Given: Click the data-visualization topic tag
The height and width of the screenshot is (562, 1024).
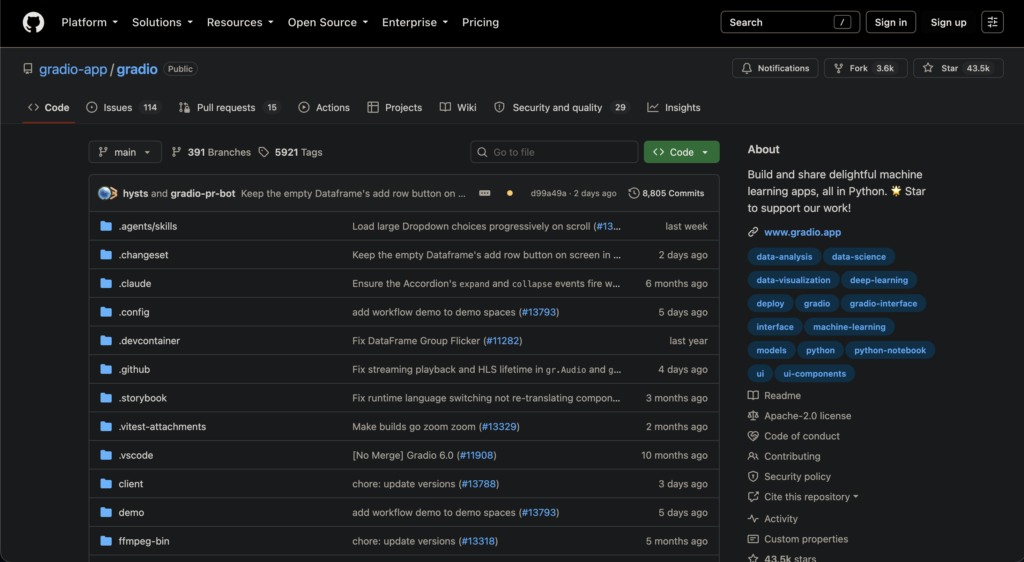Looking at the screenshot, I should pos(793,280).
